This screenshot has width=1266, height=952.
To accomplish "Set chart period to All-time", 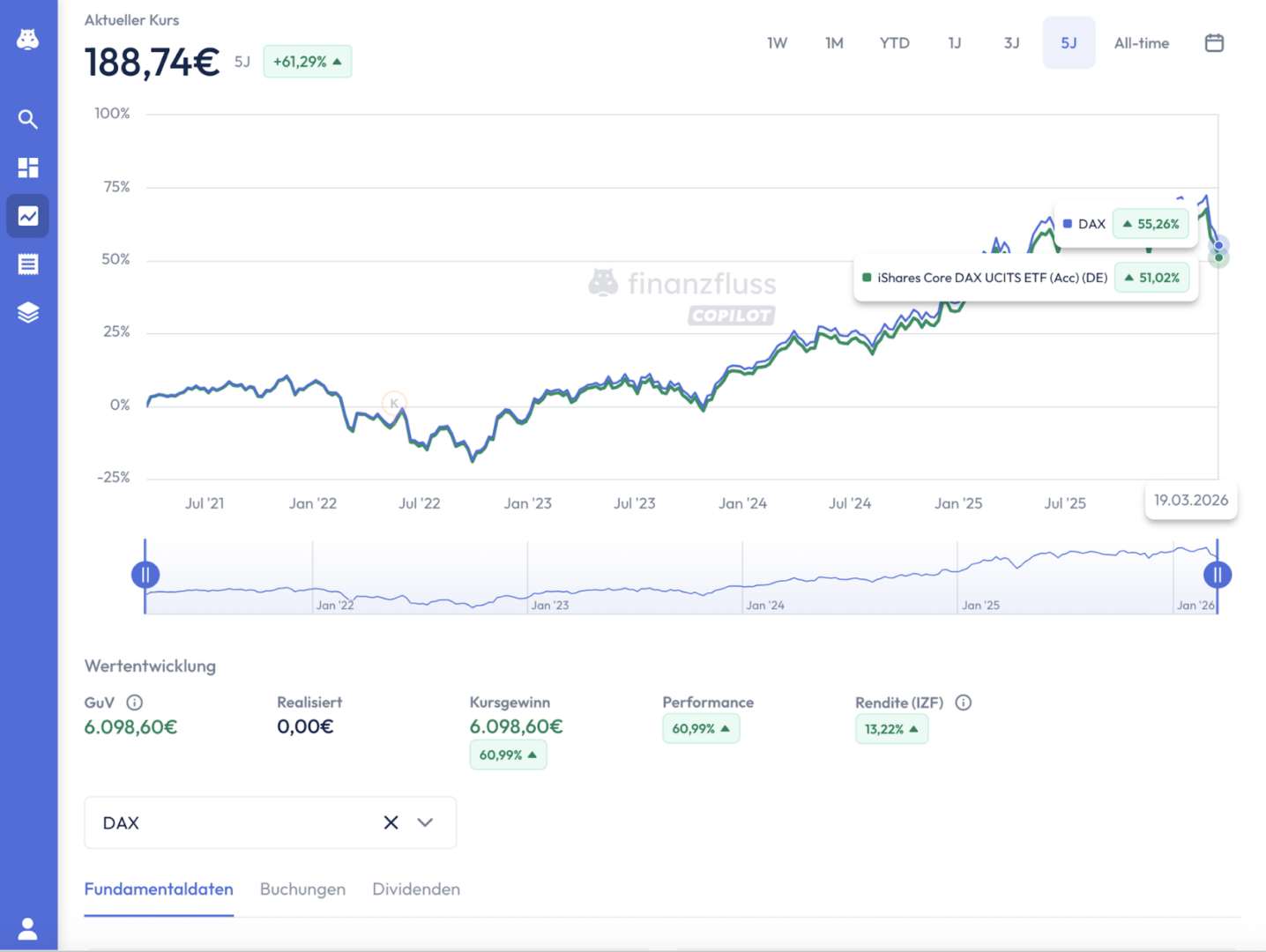I will [1141, 43].
